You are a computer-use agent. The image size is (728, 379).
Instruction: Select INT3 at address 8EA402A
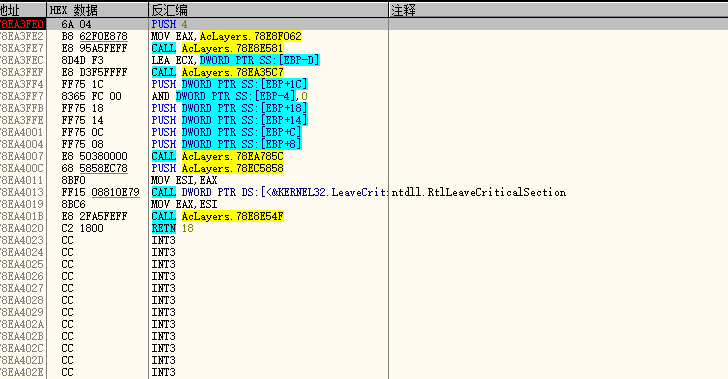click(163, 325)
